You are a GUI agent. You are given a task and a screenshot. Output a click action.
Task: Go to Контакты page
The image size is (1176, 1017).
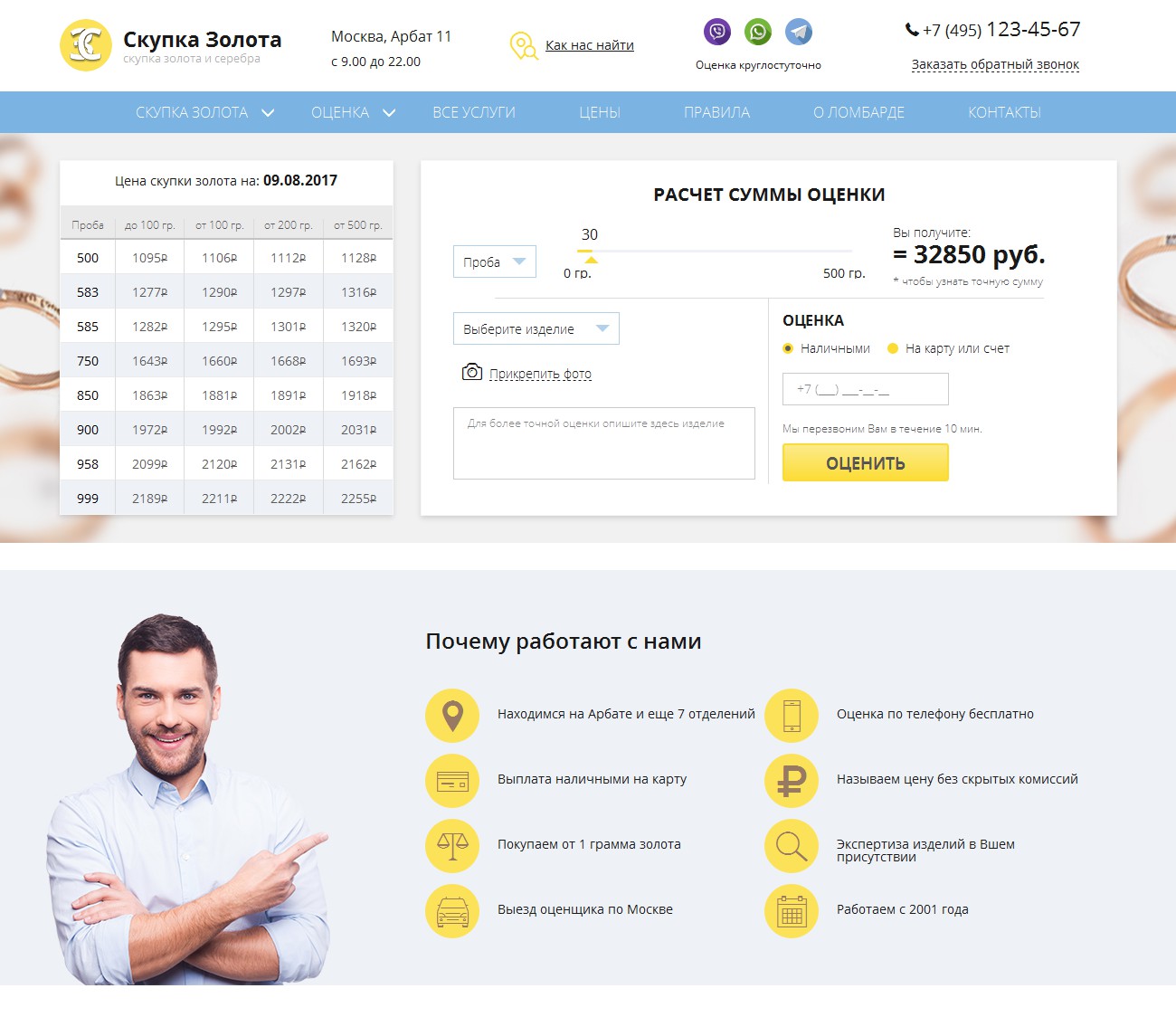click(1004, 112)
